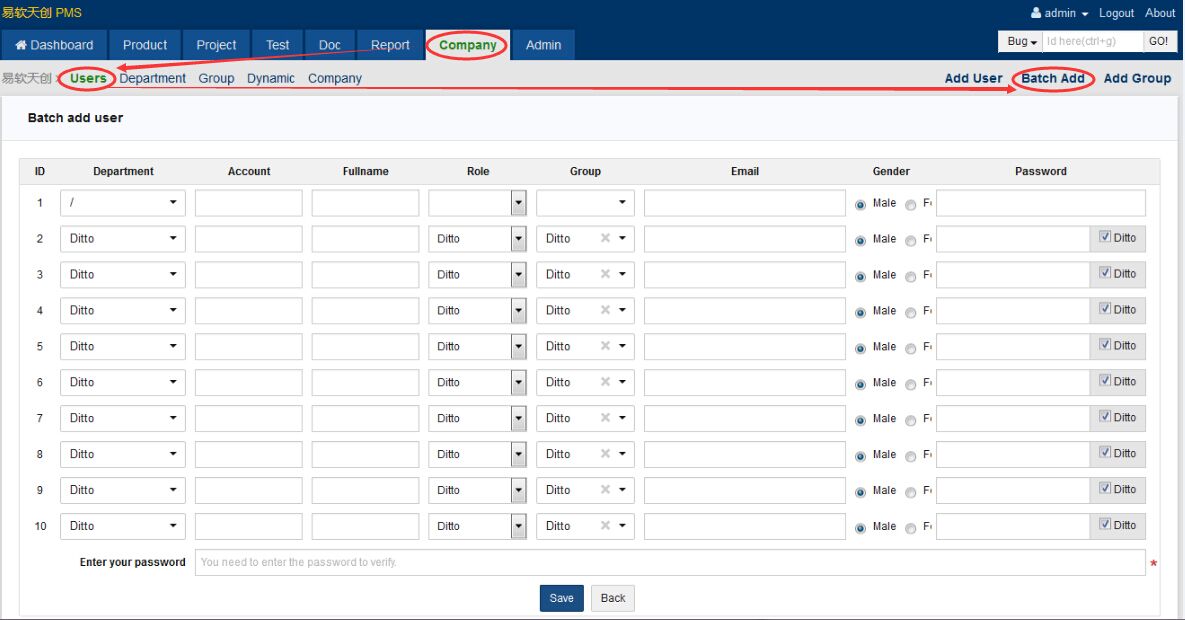Click the Role arrow in row 1

point(518,204)
